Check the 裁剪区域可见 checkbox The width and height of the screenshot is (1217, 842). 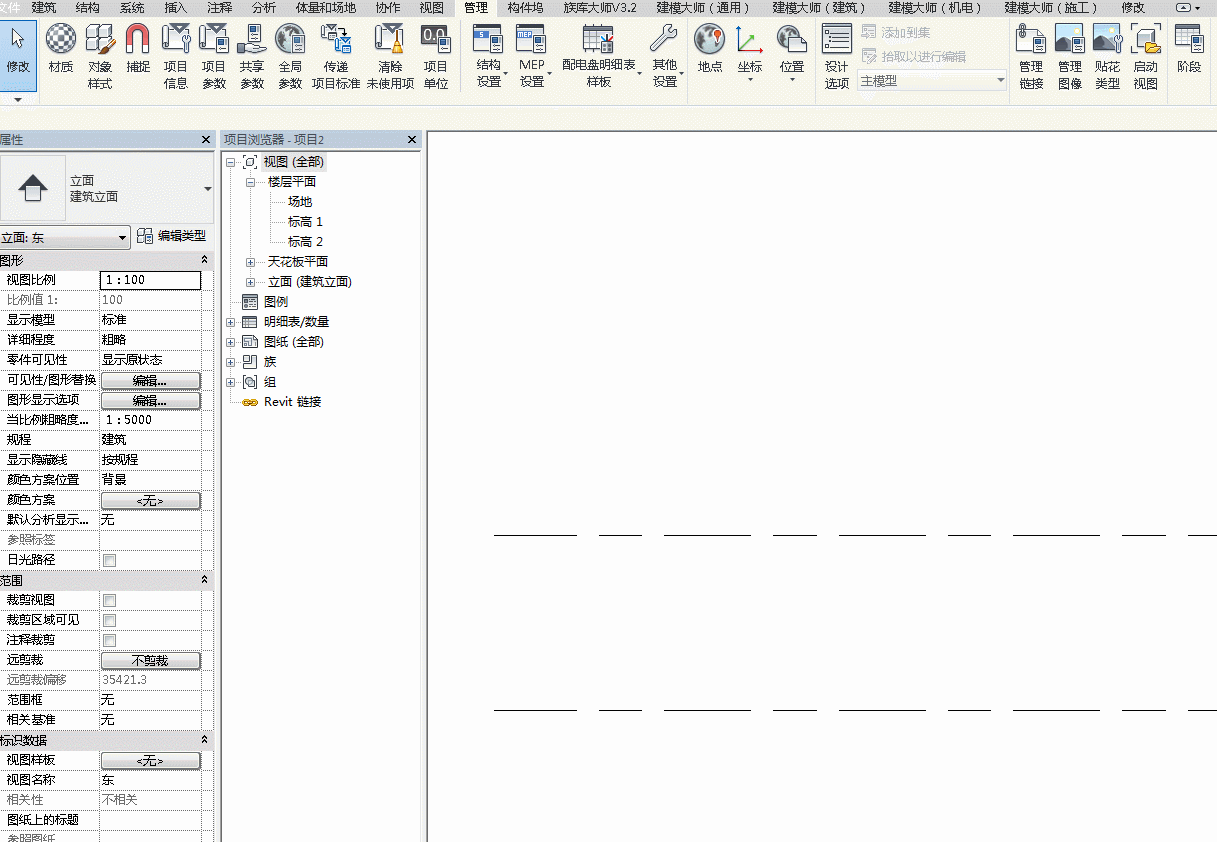click(109, 621)
